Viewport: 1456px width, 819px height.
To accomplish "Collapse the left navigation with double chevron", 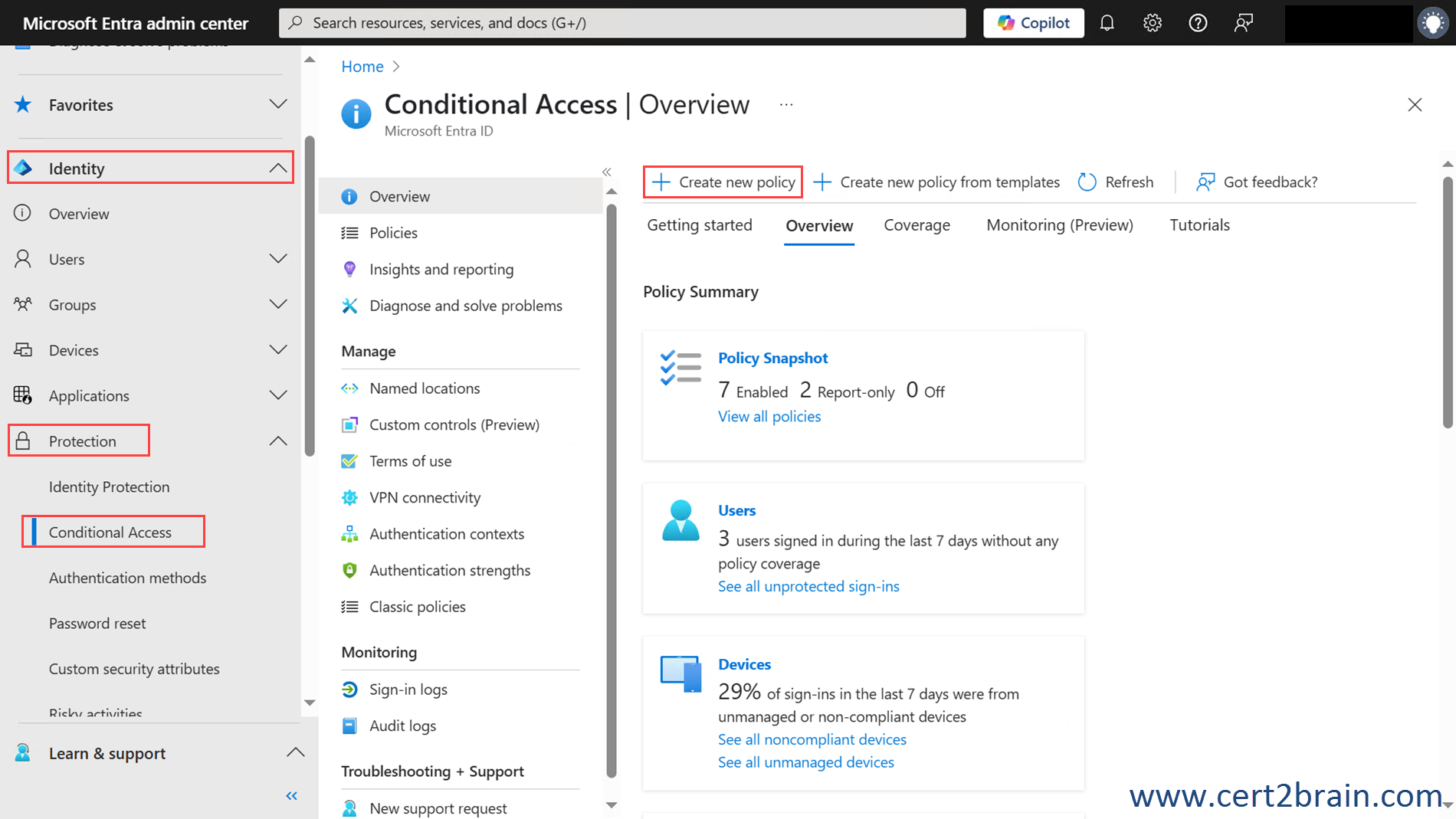I will 291,796.
